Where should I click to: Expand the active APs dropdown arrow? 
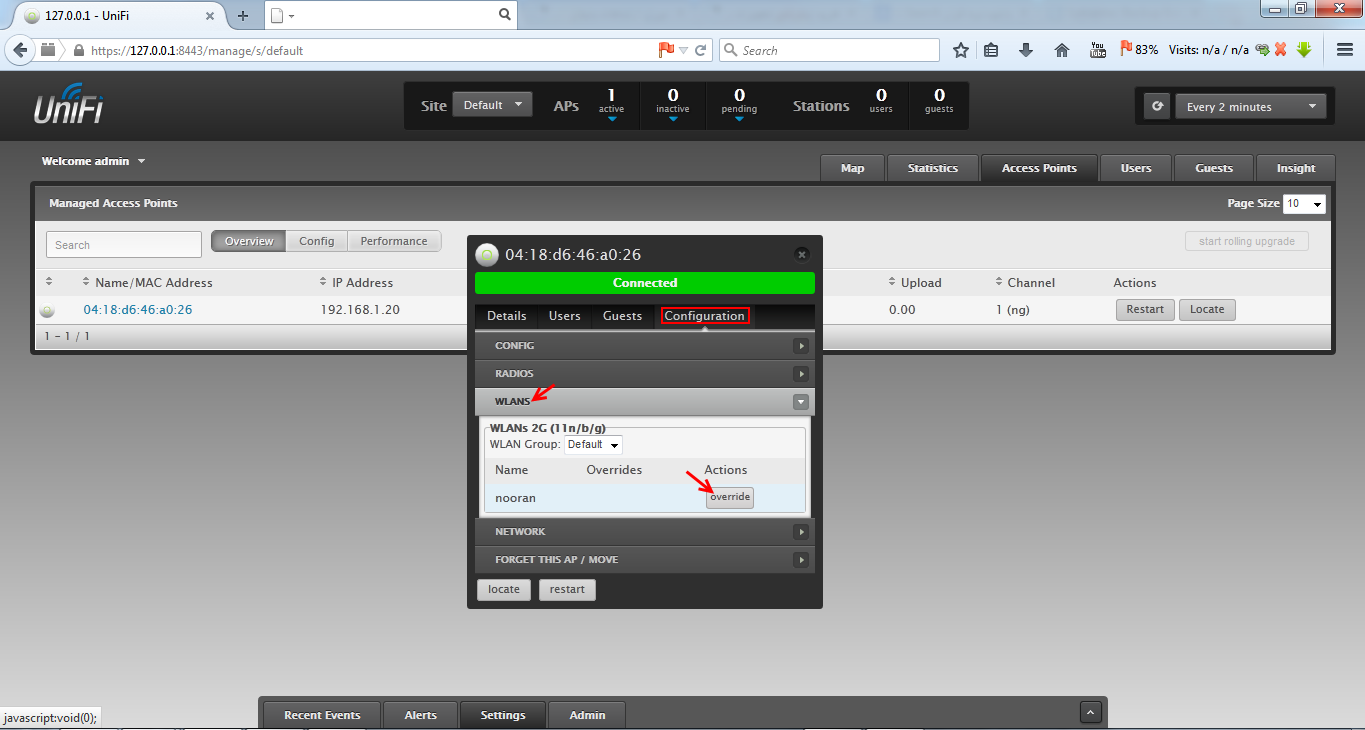pos(611,119)
